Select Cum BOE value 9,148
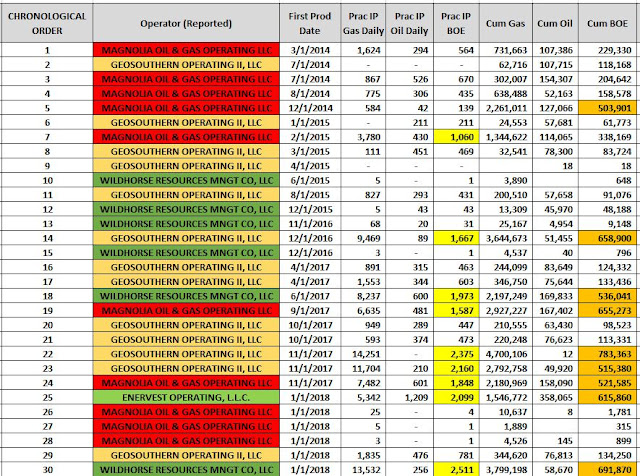The width and height of the screenshot is (640, 476). tap(608, 224)
